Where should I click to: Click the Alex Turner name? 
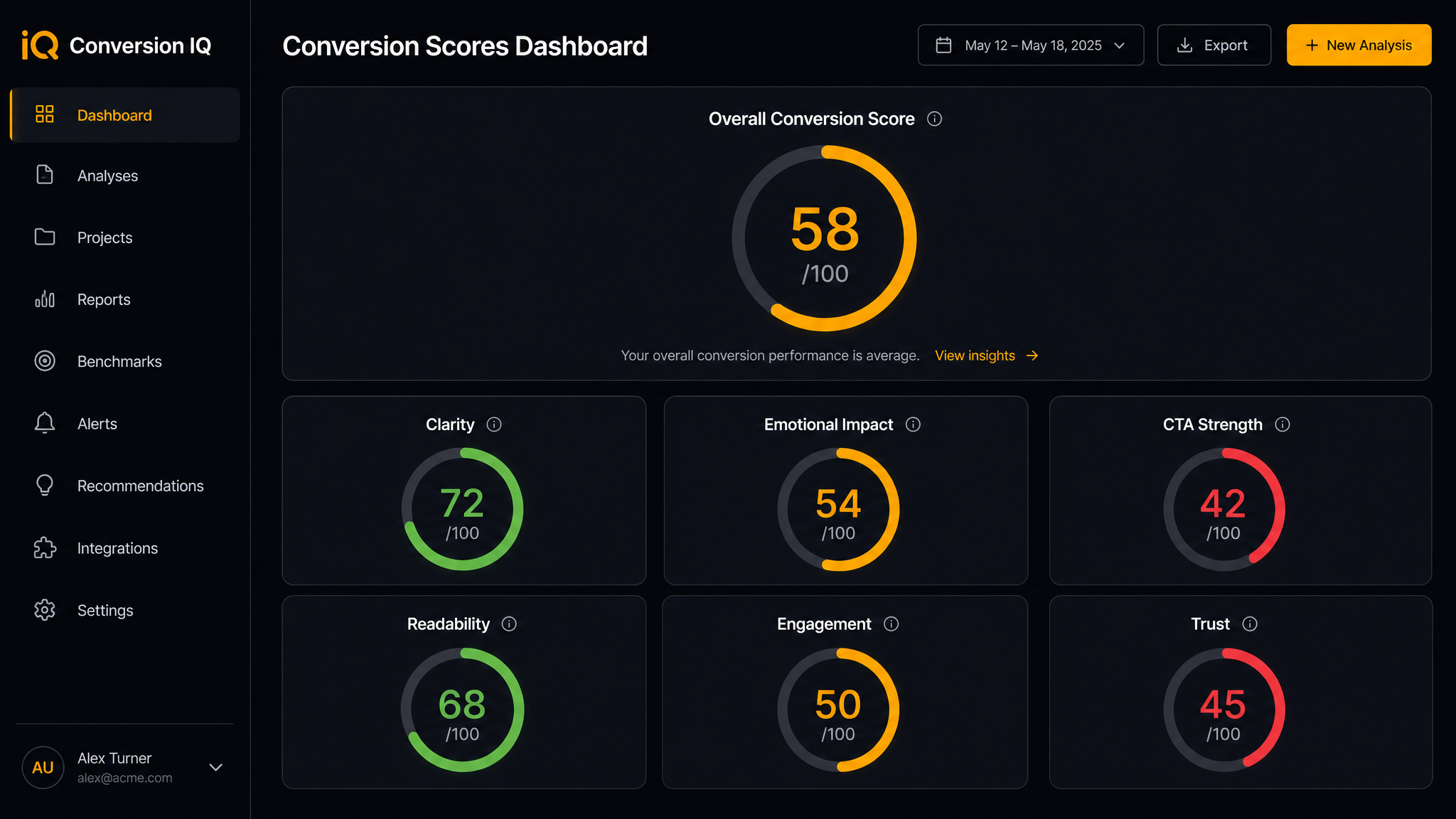pyautogui.click(x=114, y=758)
